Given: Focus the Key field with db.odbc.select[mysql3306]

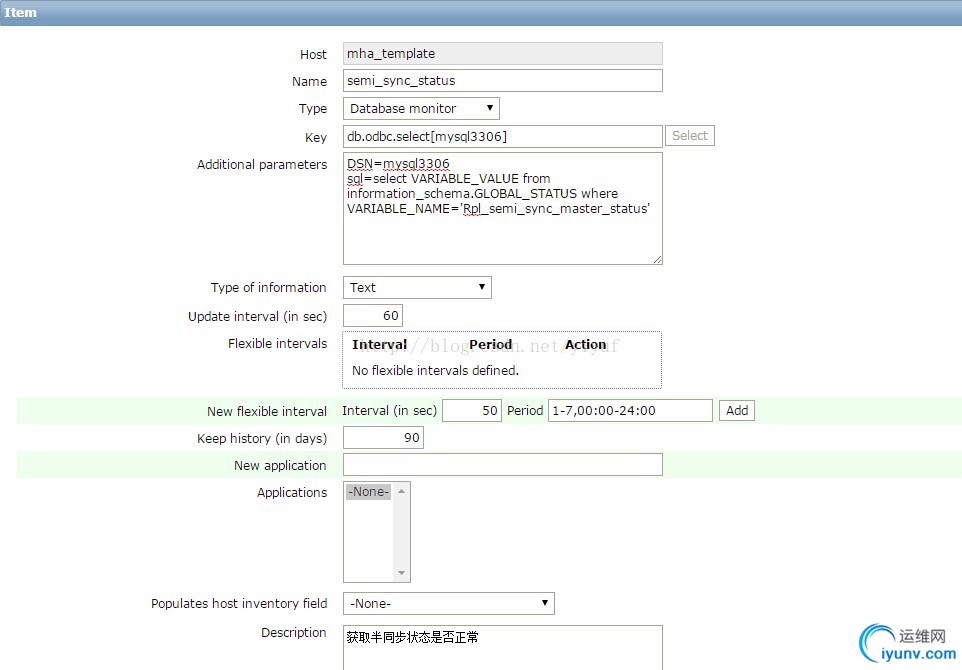Looking at the screenshot, I should tap(502, 136).
